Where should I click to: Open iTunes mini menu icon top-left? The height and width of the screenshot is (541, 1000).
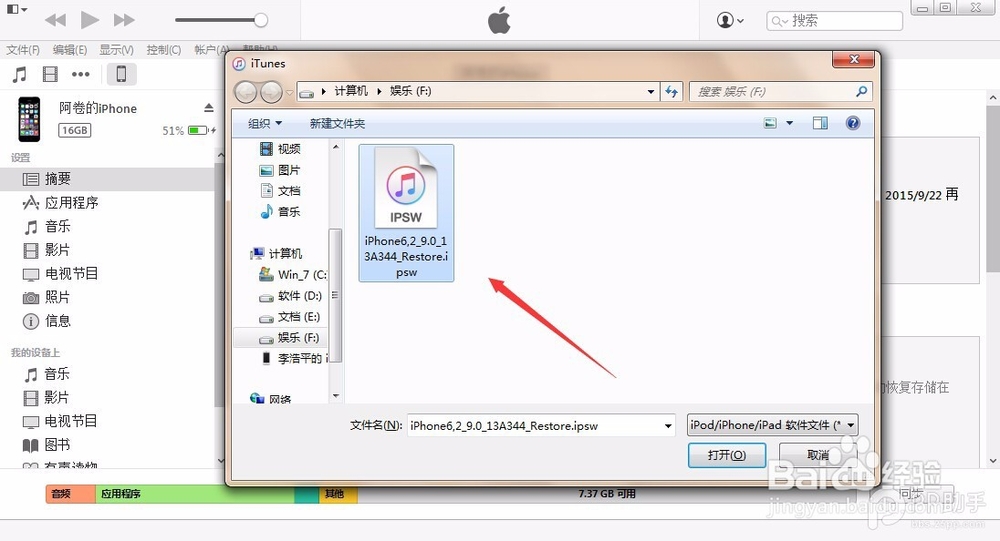(x=17, y=10)
